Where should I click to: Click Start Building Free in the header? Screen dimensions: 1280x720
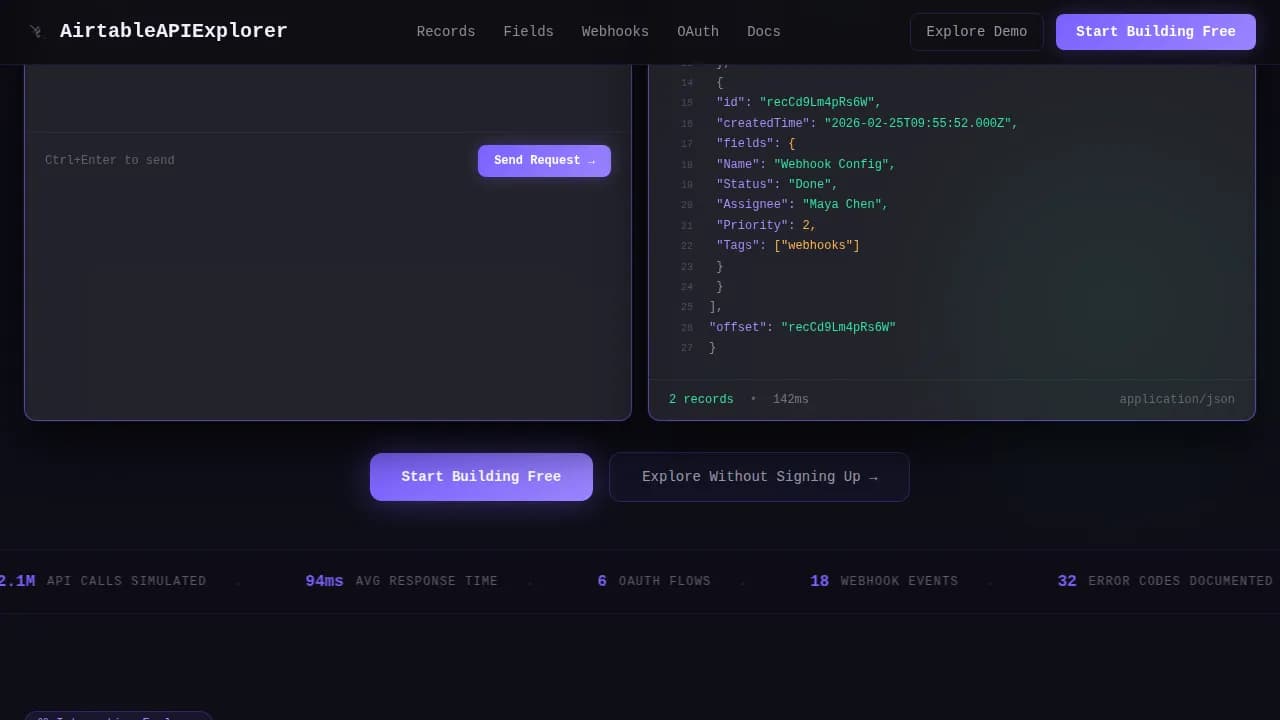point(1155,31)
